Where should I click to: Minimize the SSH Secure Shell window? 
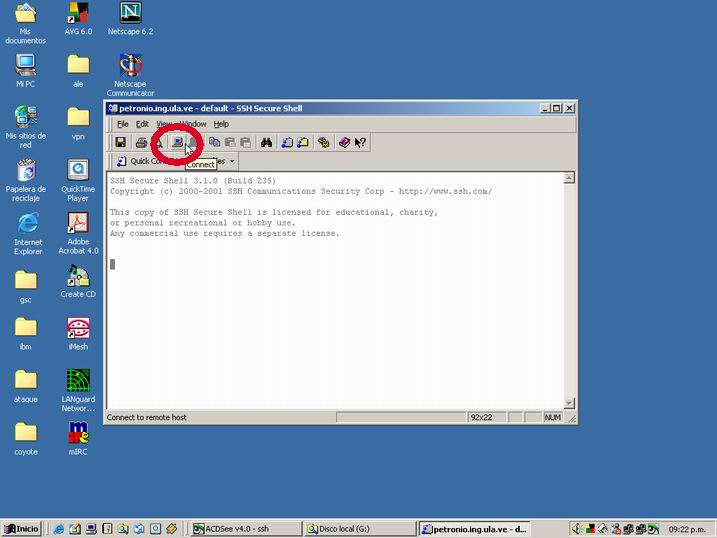click(545, 108)
